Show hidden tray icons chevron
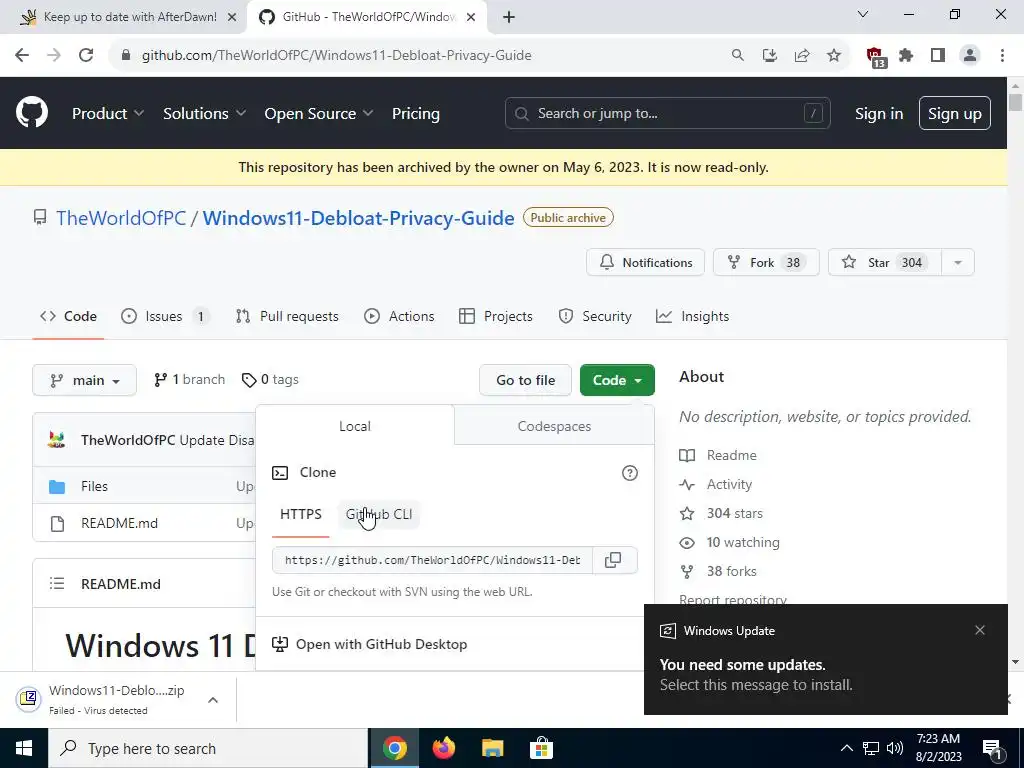The image size is (1024, 768). 846,748
